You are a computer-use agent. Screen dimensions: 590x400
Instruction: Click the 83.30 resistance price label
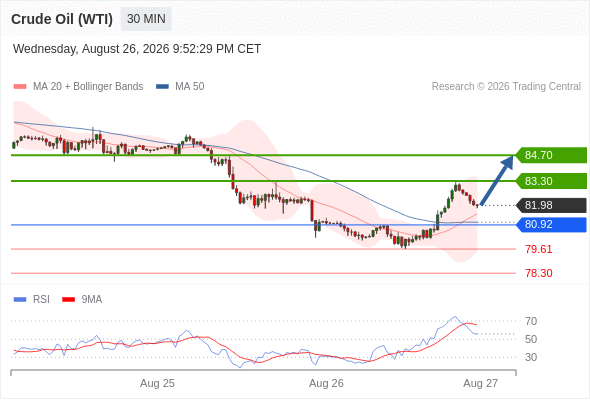pyautogui.click(x=551, y=181)
